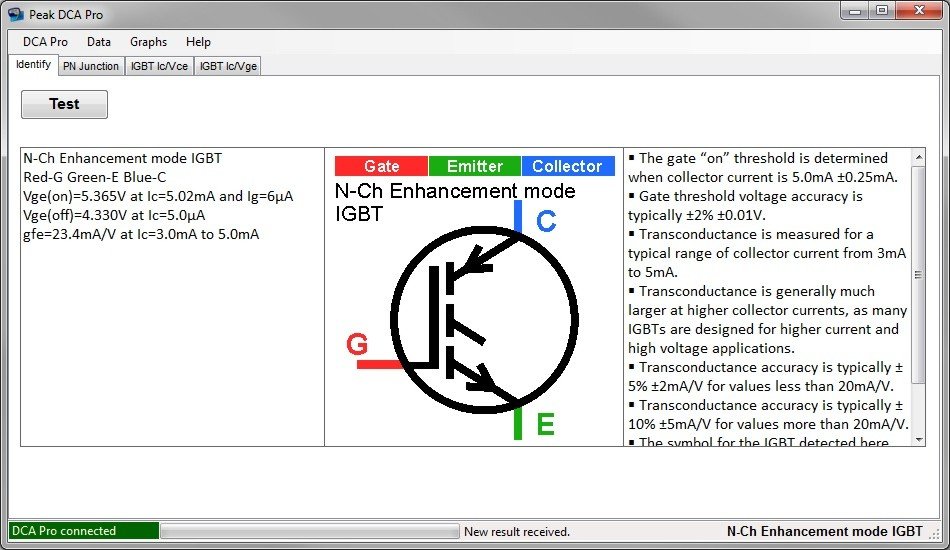Select the Vge(off)=4.330V result line
This screenshot has height=550, width=950.
pos(114,215)
